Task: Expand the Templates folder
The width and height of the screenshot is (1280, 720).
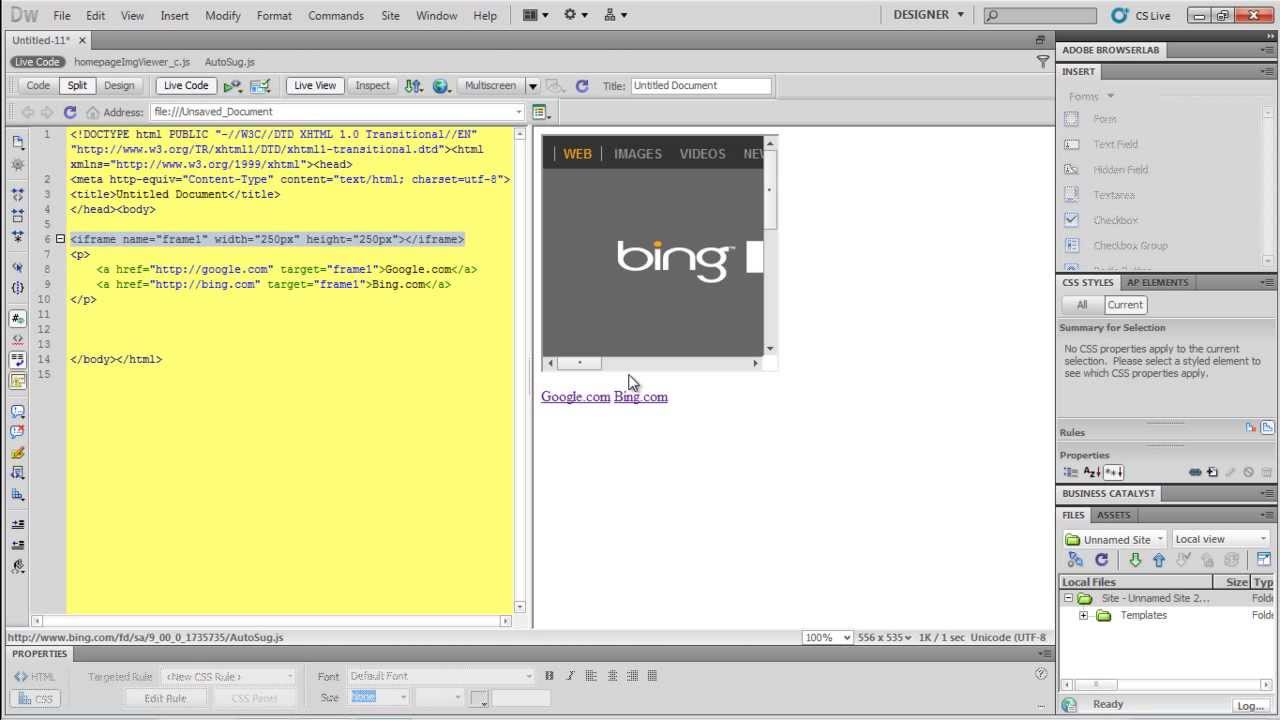Action: [x=1084, y=616]
